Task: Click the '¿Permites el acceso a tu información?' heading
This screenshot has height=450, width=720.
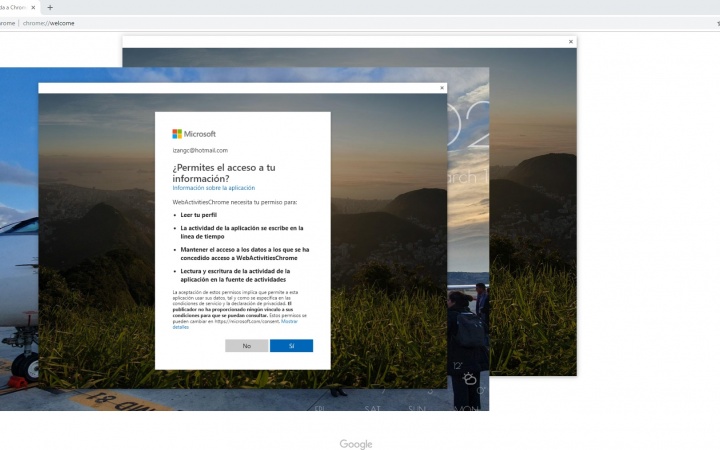Action: tap(224, 173)
